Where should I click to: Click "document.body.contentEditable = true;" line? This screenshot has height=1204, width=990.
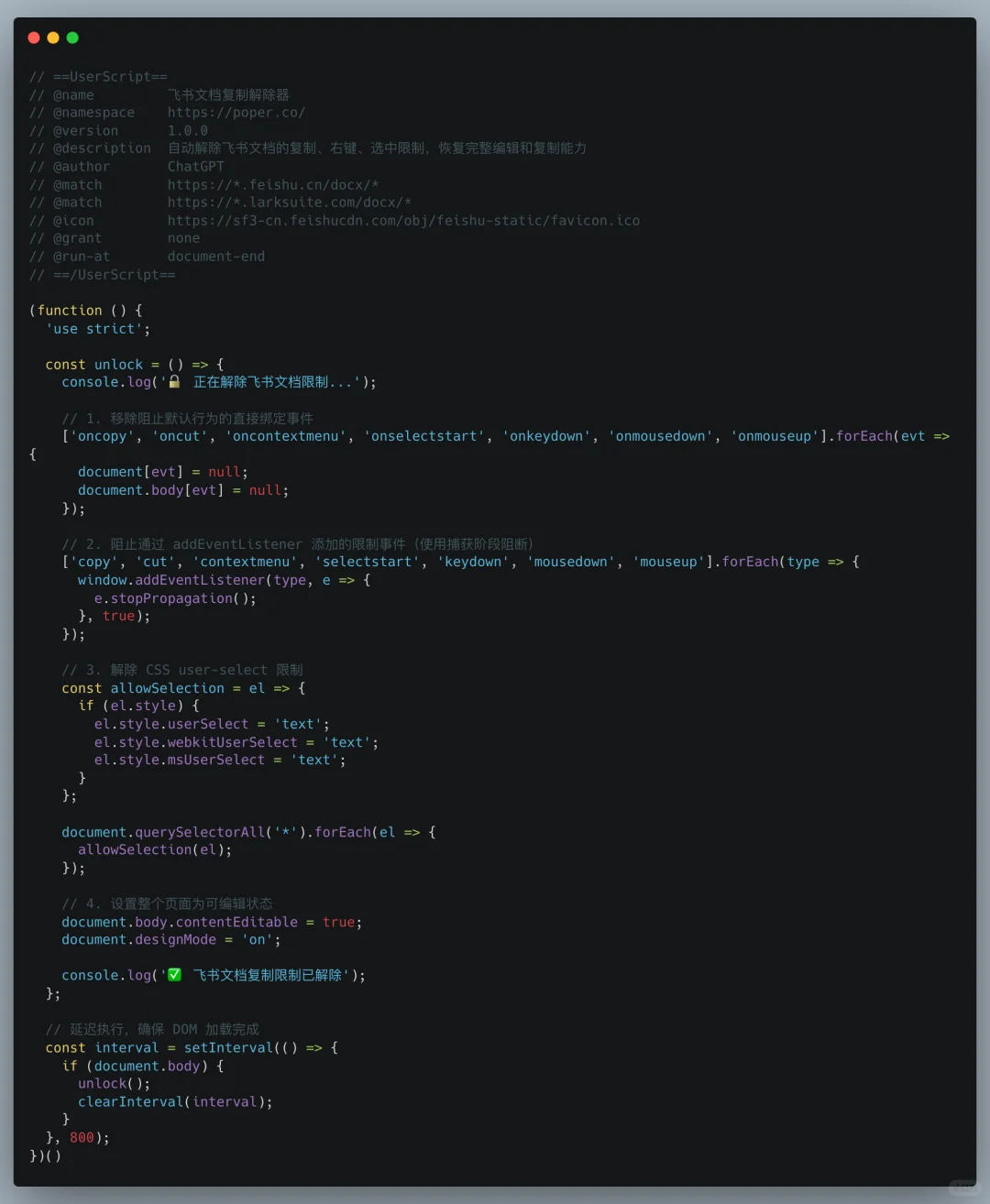pos(212,922)
